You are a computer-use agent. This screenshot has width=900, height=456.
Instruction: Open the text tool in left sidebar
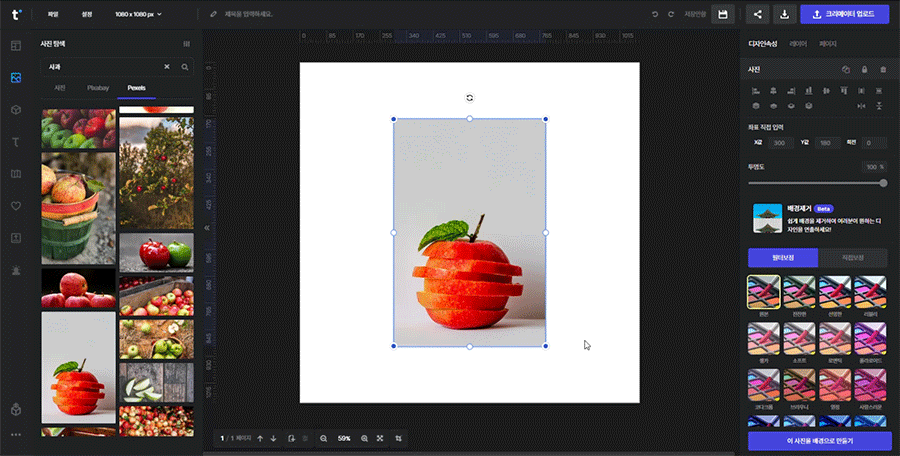pyautogui.click(x=15, y=142)
